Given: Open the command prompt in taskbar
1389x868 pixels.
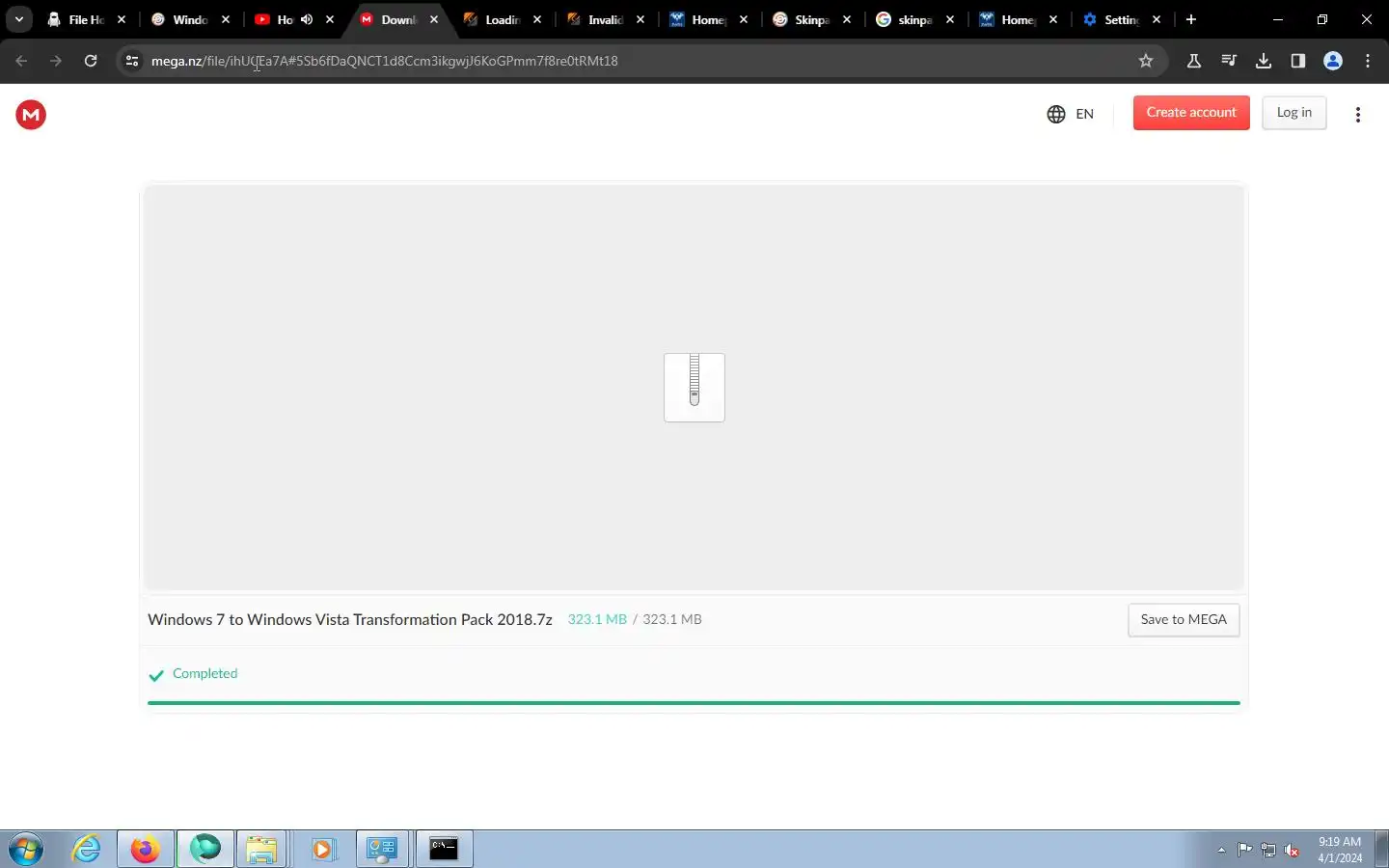Looking at the screenshot, I should pos(444,849).
